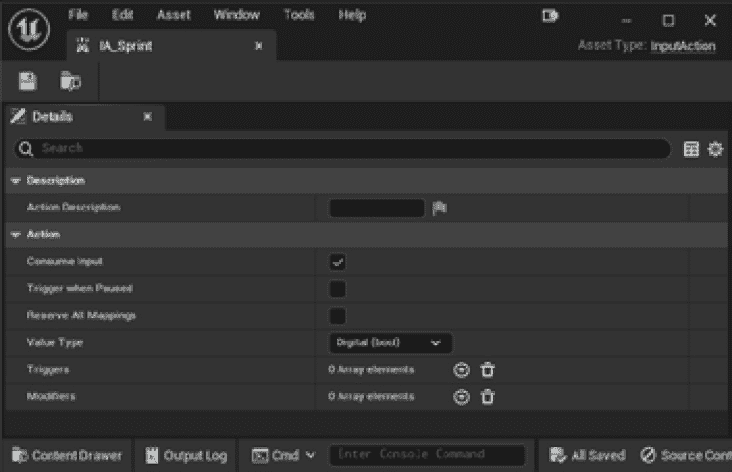Add element to Modifiers array
The width and height of the screenshot is (732, 472).
click(461, 397)
